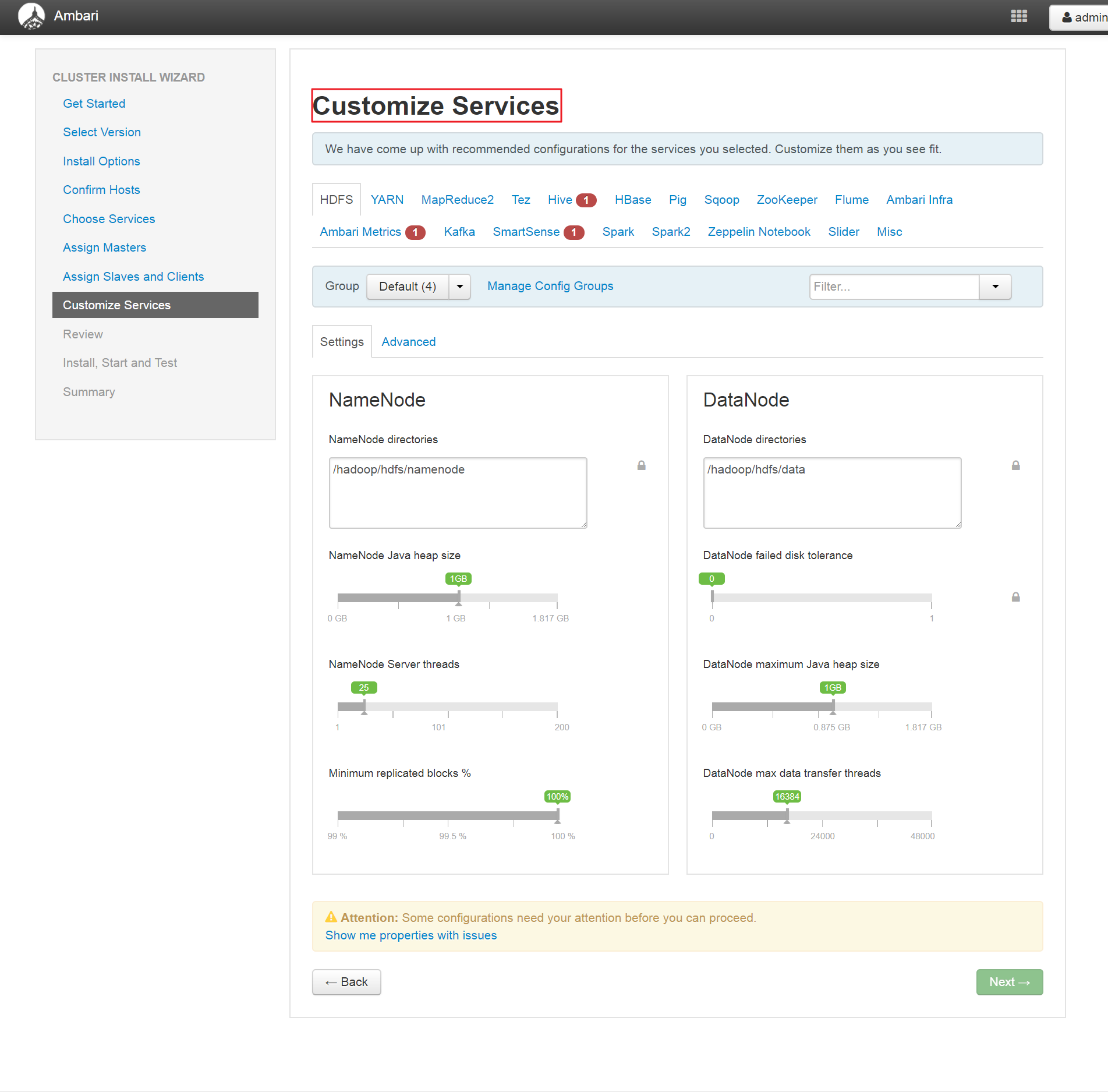Switch to the YARN tab
The height and width of the screenshot is (1092, 1108).
click(387, 200)
